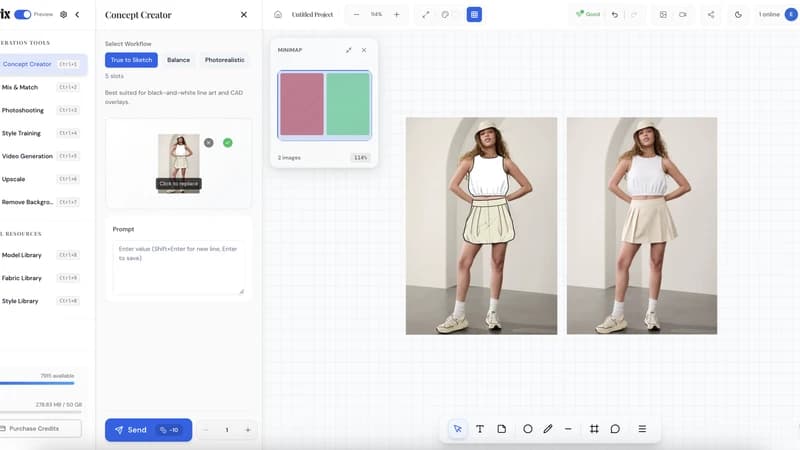Toggle the Preview switch

point(22,14)
